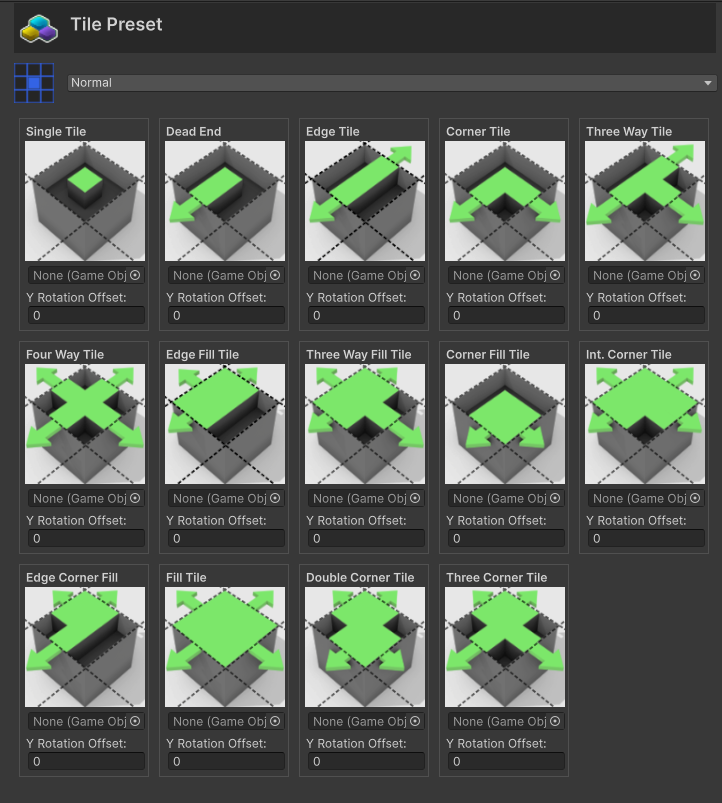
Task: Open object picker for Int. Corner Tile
Action: coord(695,498)
